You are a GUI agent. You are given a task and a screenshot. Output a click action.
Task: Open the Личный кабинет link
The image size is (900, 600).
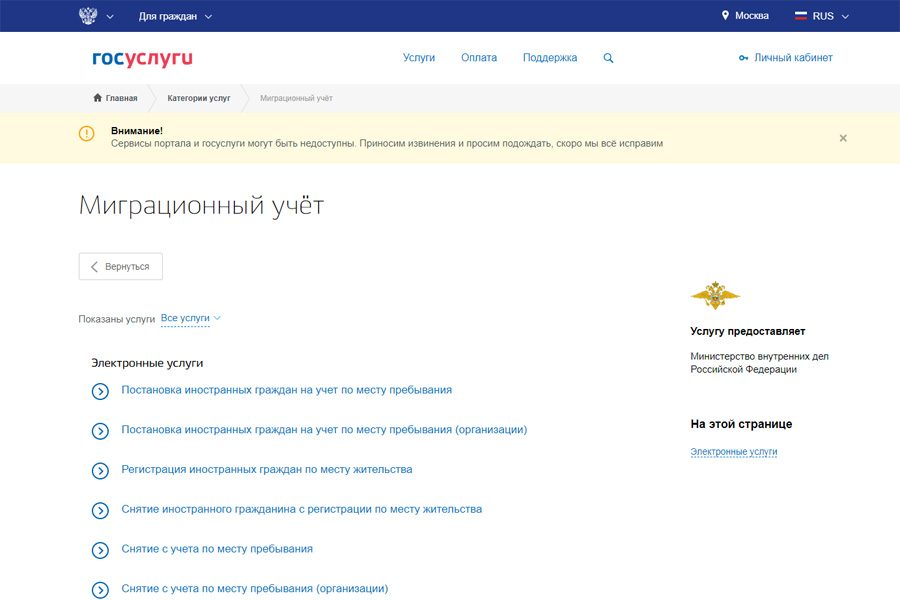coord(793,57)
